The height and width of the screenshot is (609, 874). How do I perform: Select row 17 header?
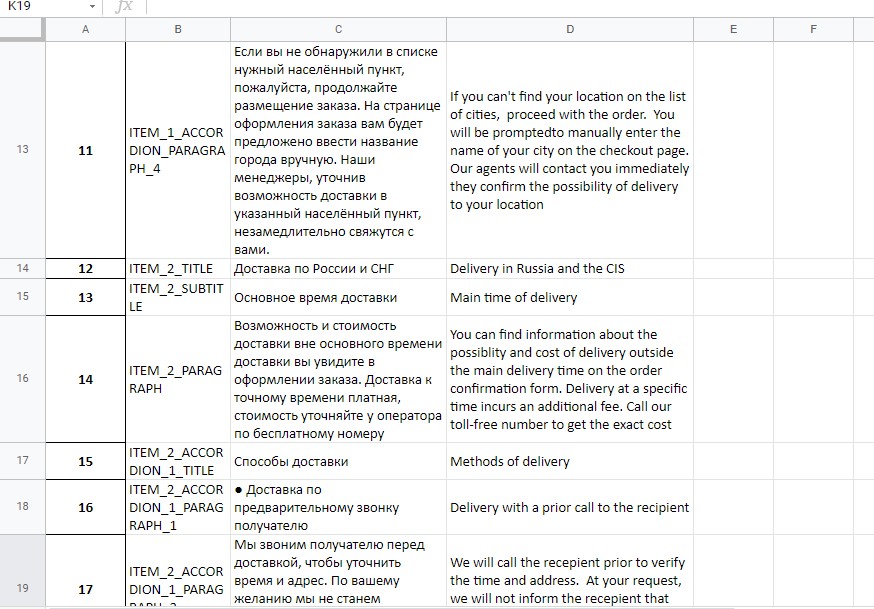pyautogui.click(x=22, y=461)
